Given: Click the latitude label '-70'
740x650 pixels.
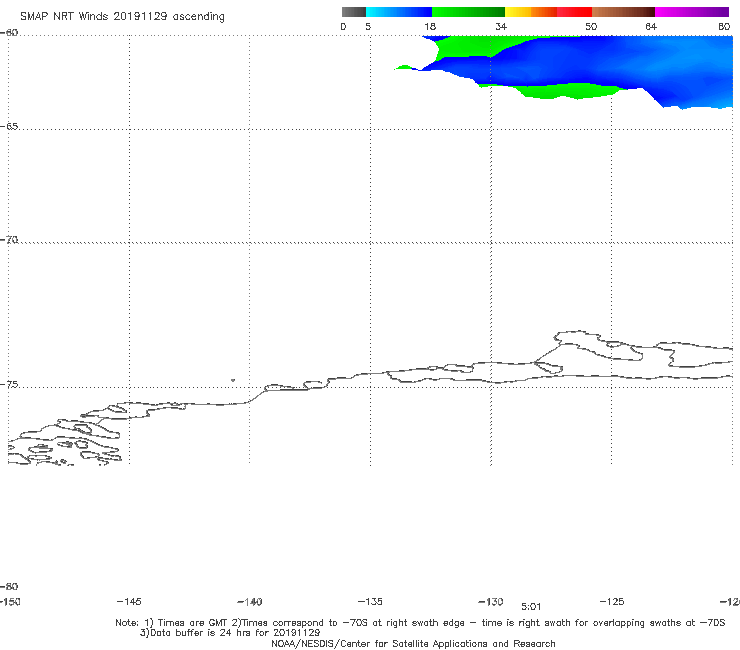Looking at the screenshot, I should tap(9, 239).
